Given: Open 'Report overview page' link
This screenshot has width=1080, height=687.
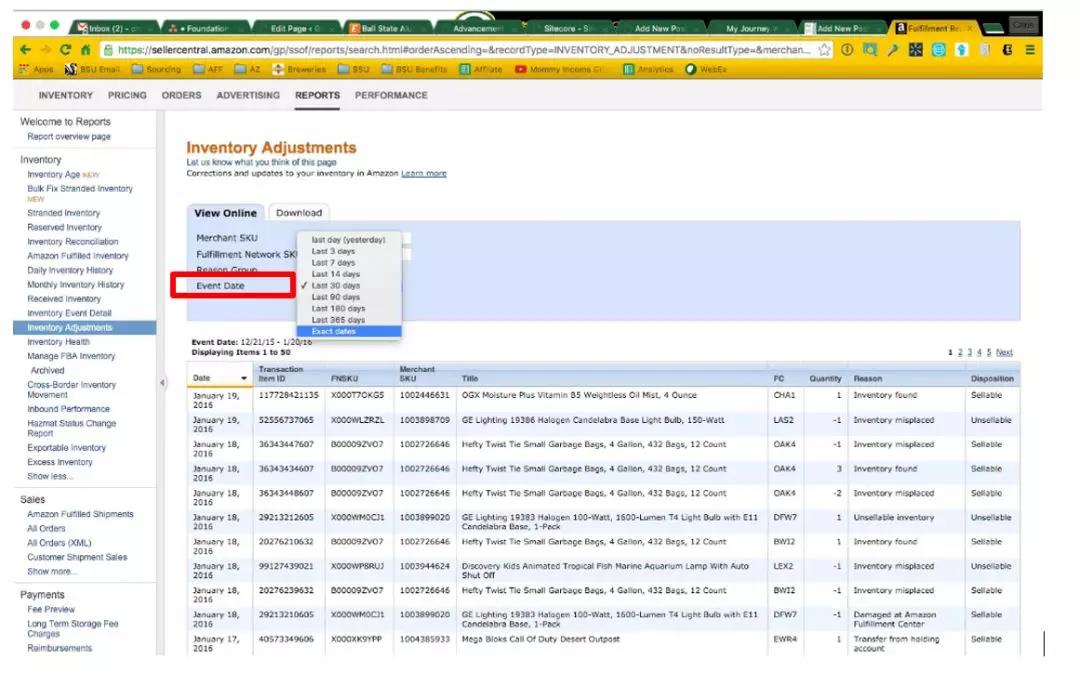Looking at the screenshot, I should [x=69, y=136].
